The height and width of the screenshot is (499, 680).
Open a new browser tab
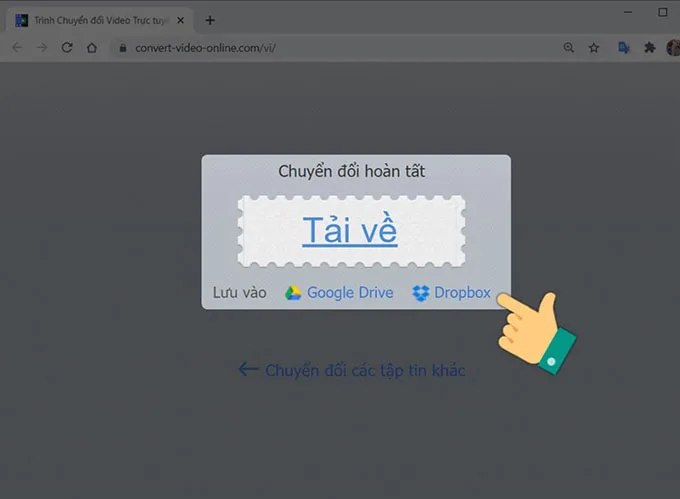click(x=210, y=20)
